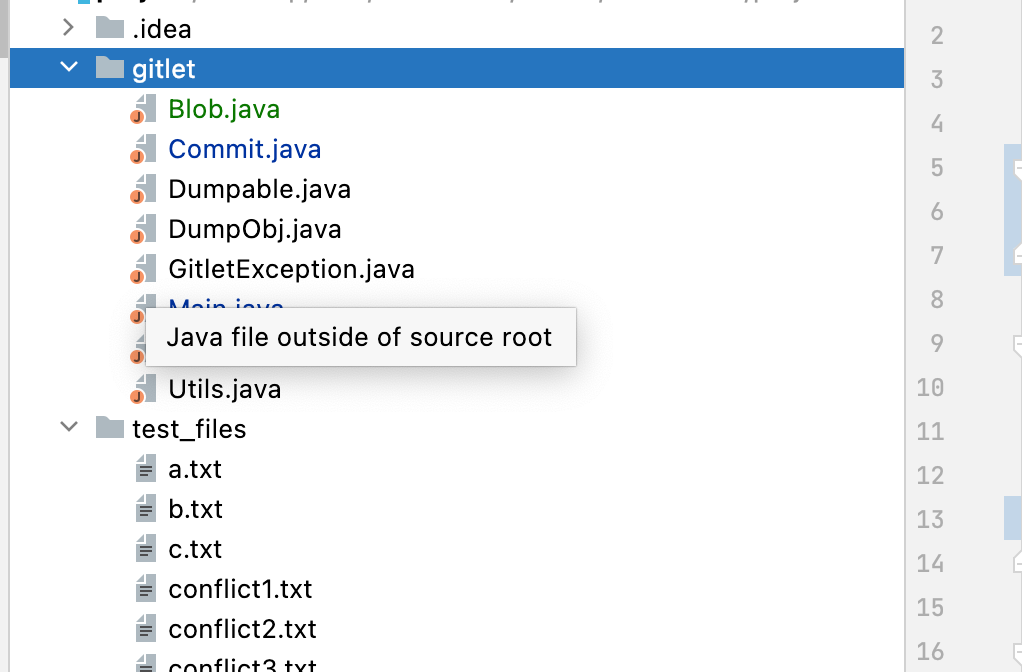Expand the .idea folder
Viewport: 1022px width, 672px height.
[x=68, y=29]
